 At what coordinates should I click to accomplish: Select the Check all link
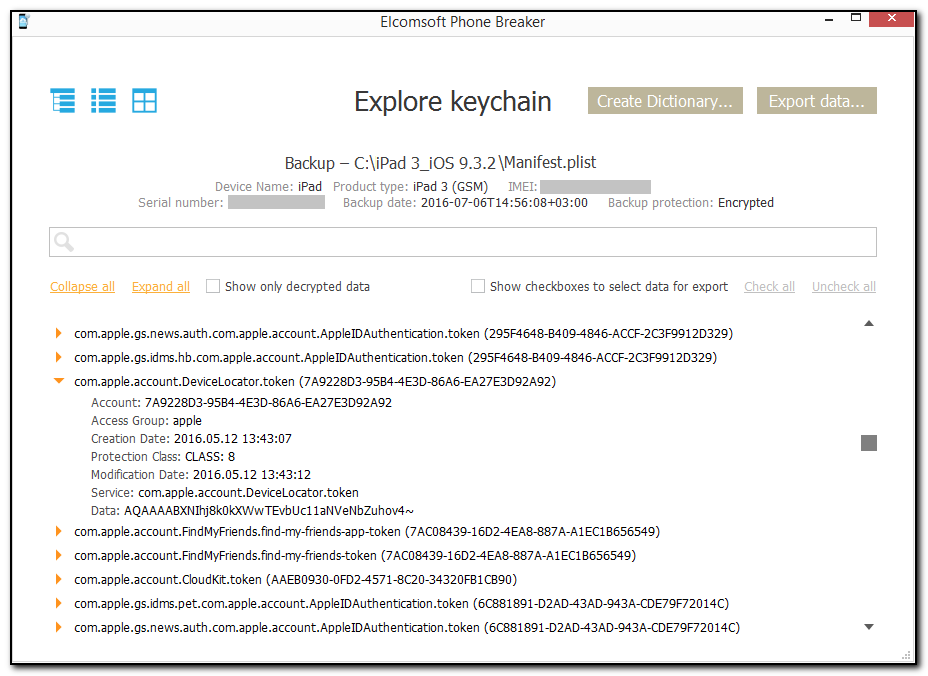tap(769, 286)
